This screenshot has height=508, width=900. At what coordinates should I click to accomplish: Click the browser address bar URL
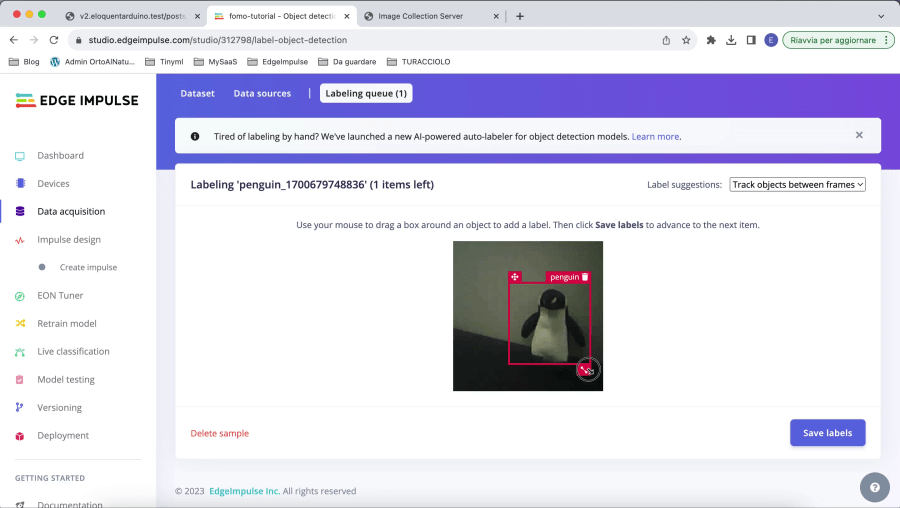pyautogui.click(x=218, y=40)
